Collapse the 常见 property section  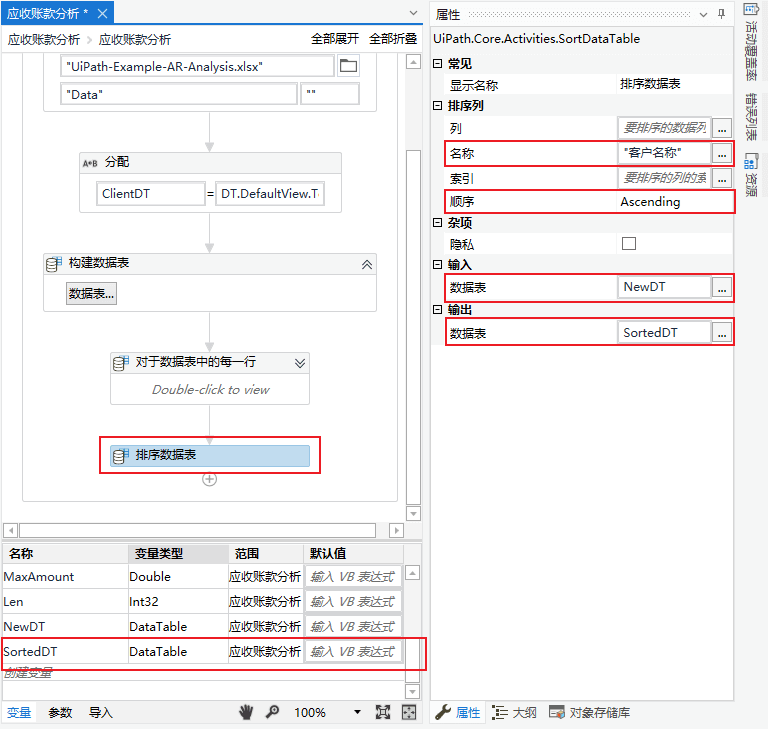pyautogui.click(x=437, y=64)
